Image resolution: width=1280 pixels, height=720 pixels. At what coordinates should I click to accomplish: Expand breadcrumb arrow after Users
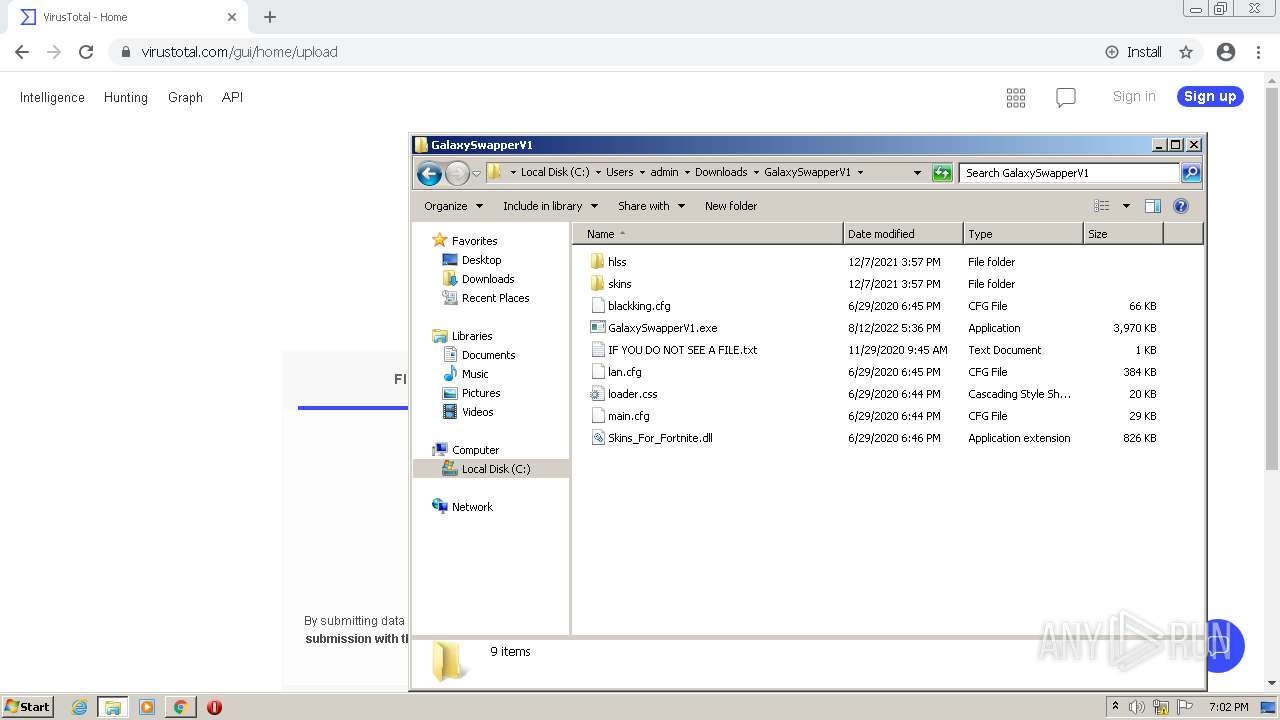point(642,172)
